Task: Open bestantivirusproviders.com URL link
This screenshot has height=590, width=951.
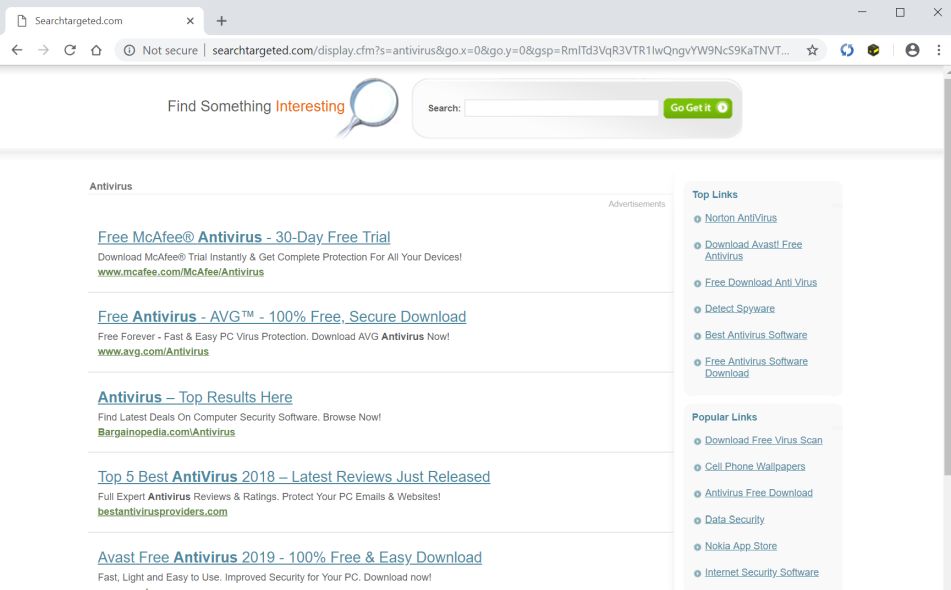Action: click(163, 512)
